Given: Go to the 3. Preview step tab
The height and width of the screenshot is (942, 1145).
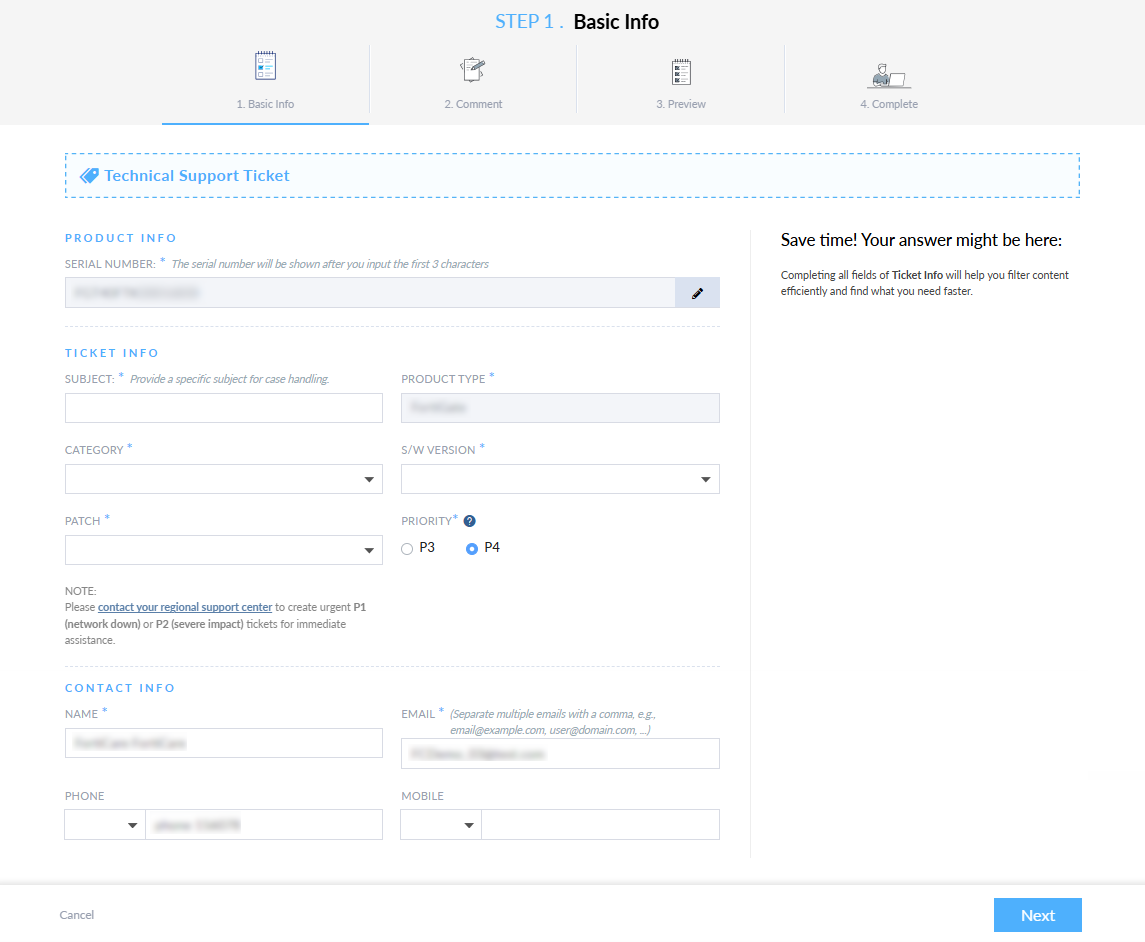Looking at the screenshot, I should (x=681, y=104).
